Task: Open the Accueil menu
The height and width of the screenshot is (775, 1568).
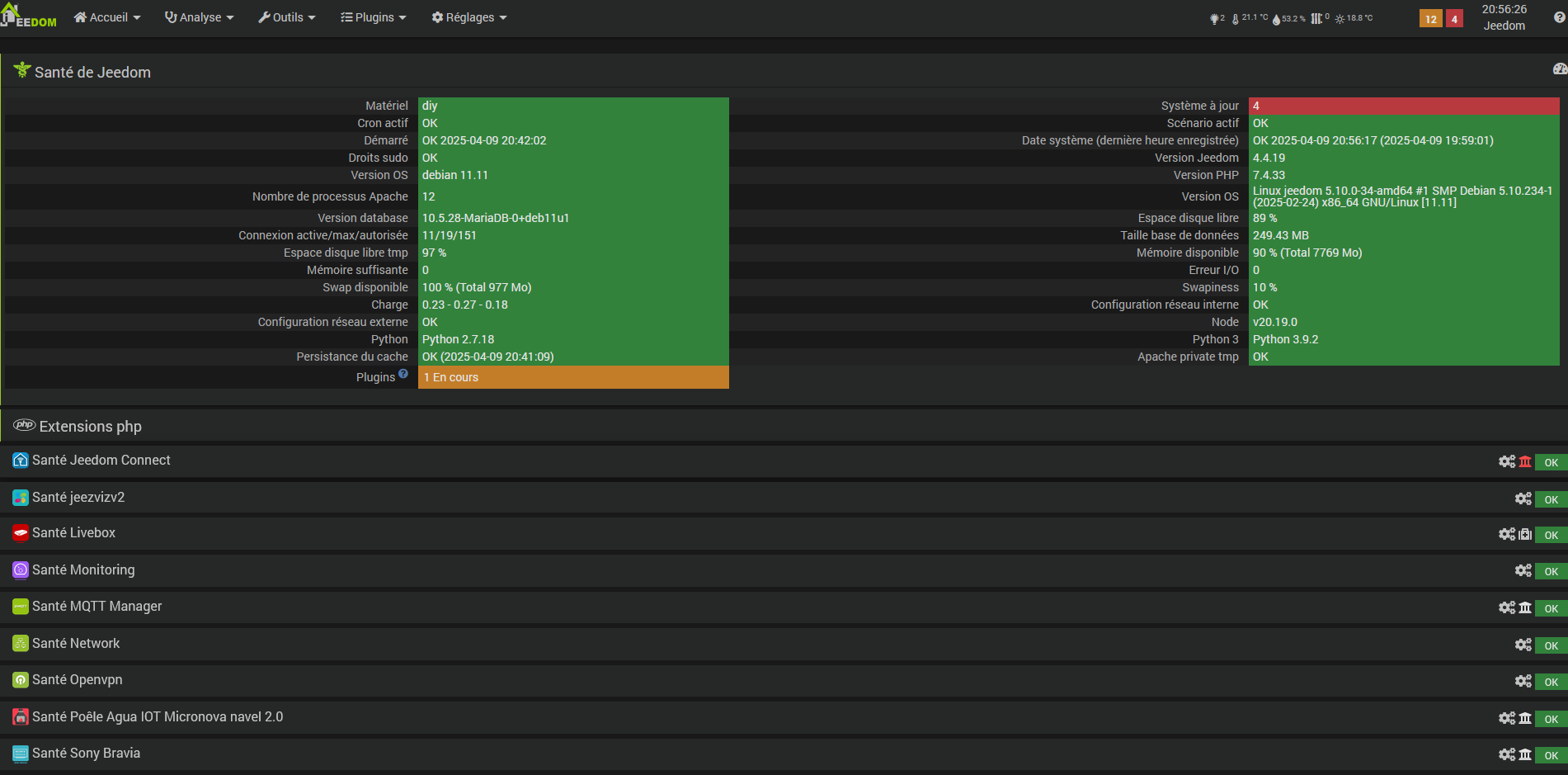Action: click(x=107, y=17)
